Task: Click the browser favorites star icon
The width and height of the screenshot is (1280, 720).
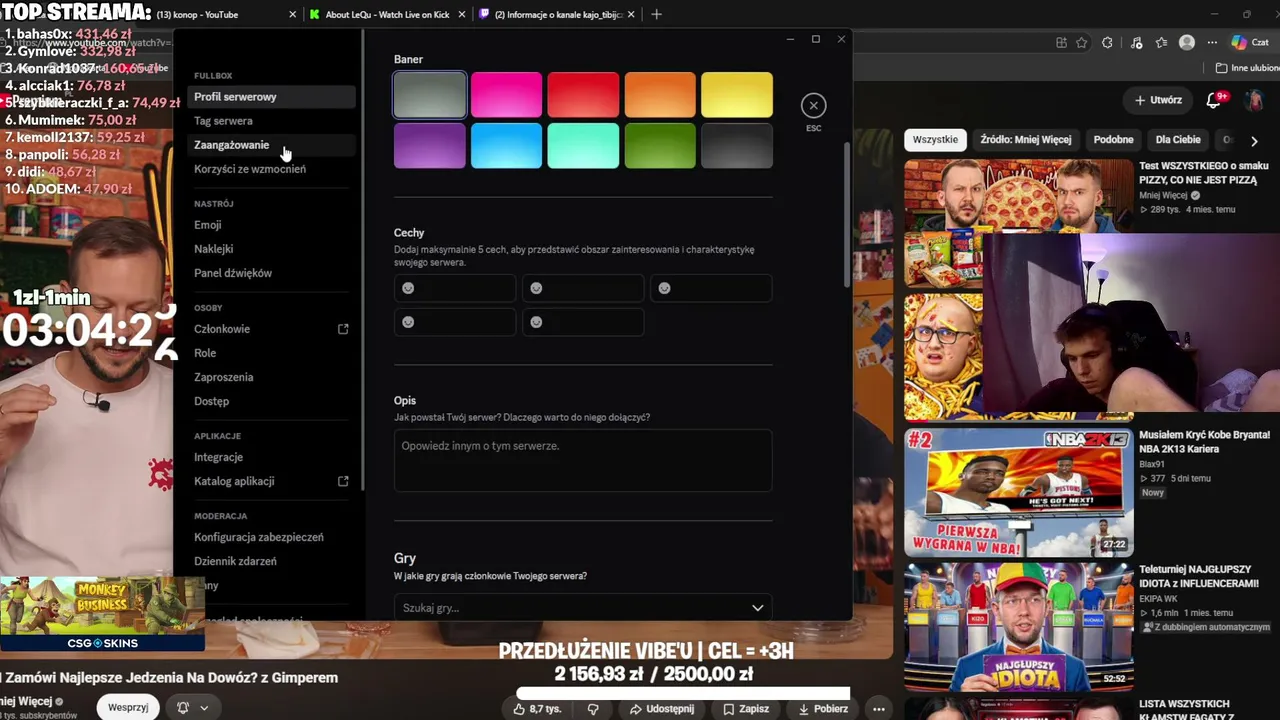Action: click(1081, 43)
